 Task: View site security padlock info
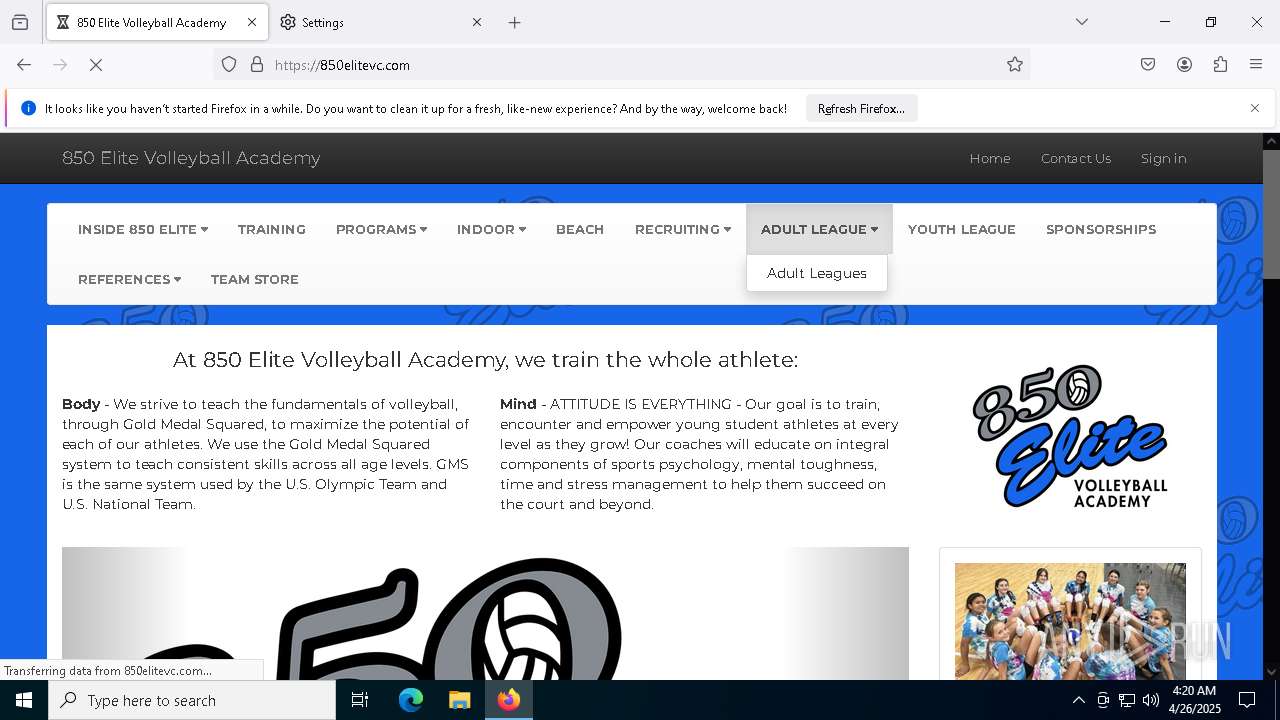[257, 65]
